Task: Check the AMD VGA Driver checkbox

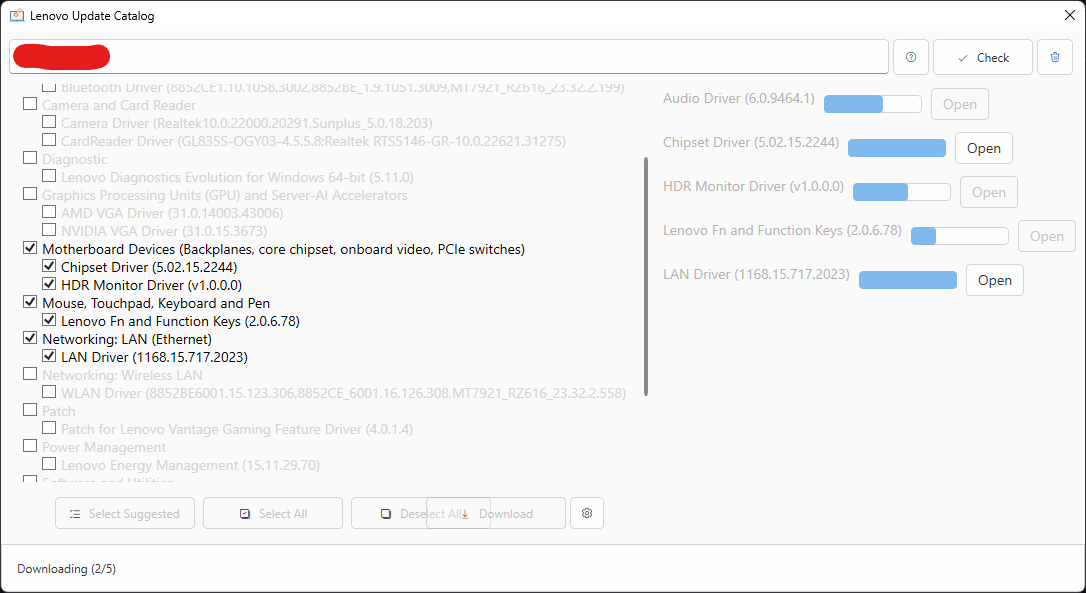Action: point(48,212)
